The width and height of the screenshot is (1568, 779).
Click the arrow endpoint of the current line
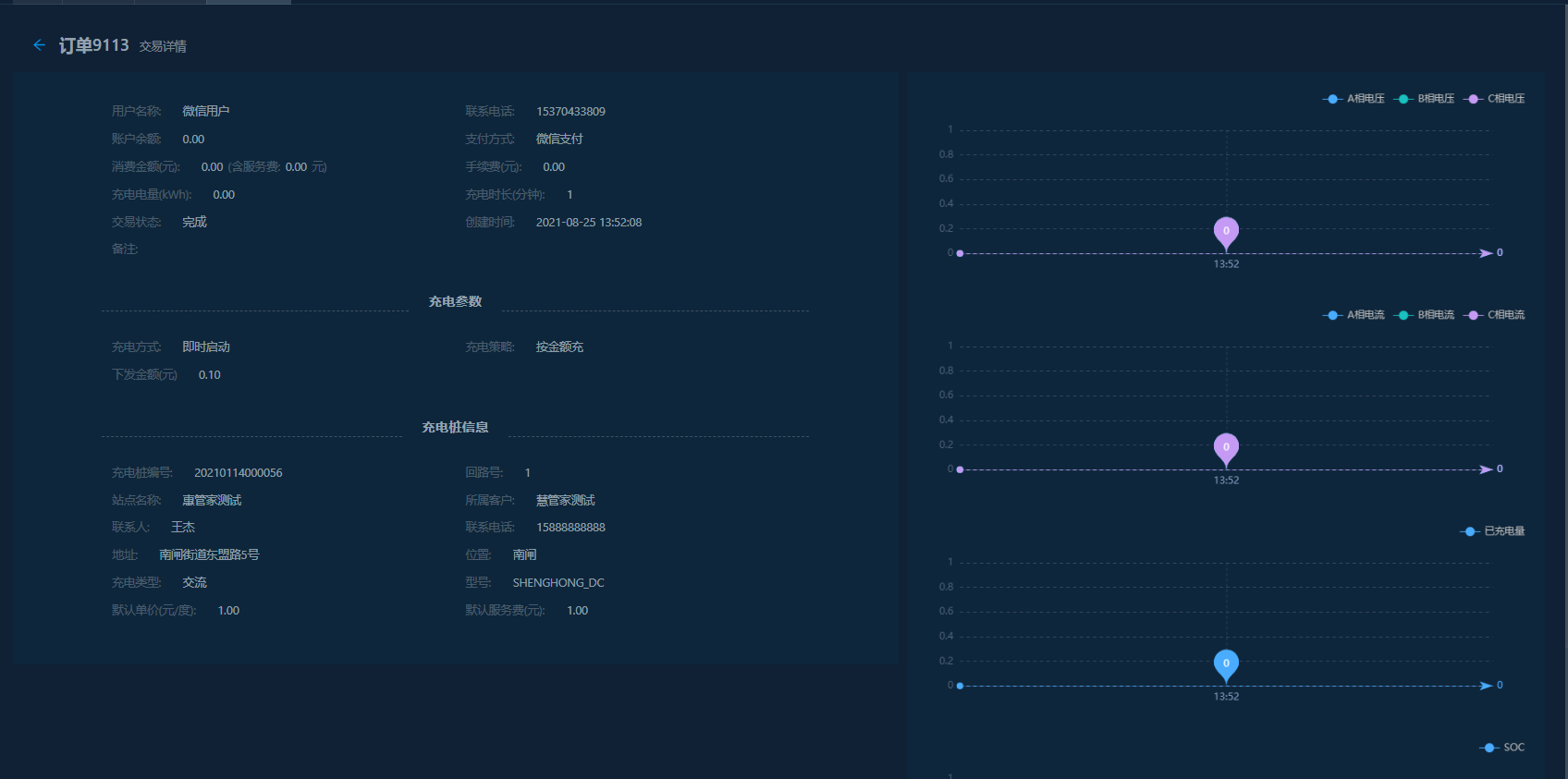tap(1485, 469)
